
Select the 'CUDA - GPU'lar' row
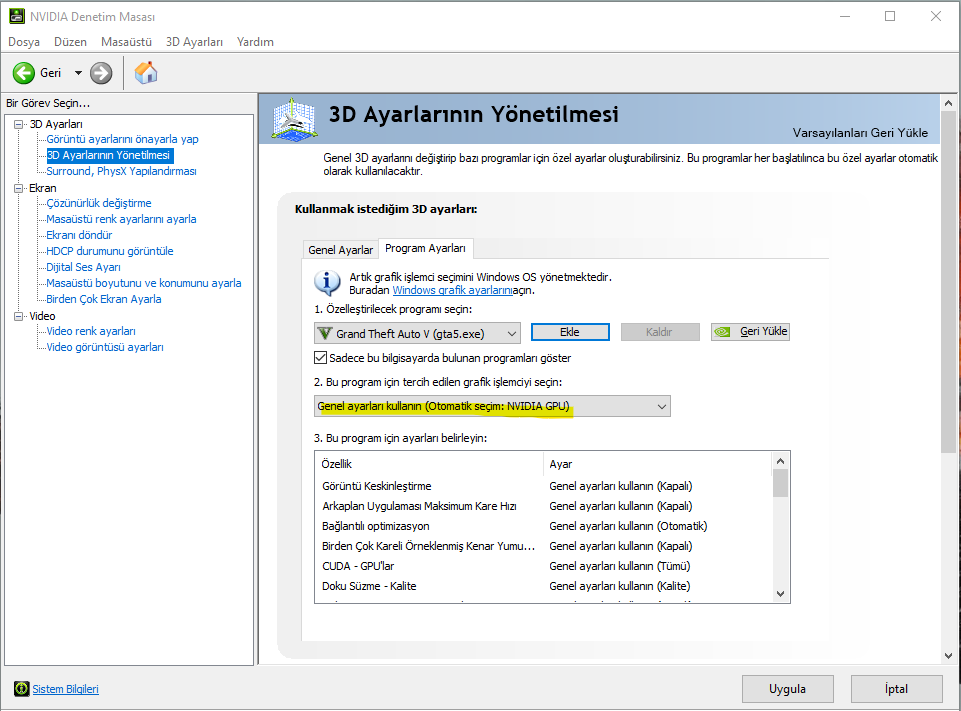[543, 566]
